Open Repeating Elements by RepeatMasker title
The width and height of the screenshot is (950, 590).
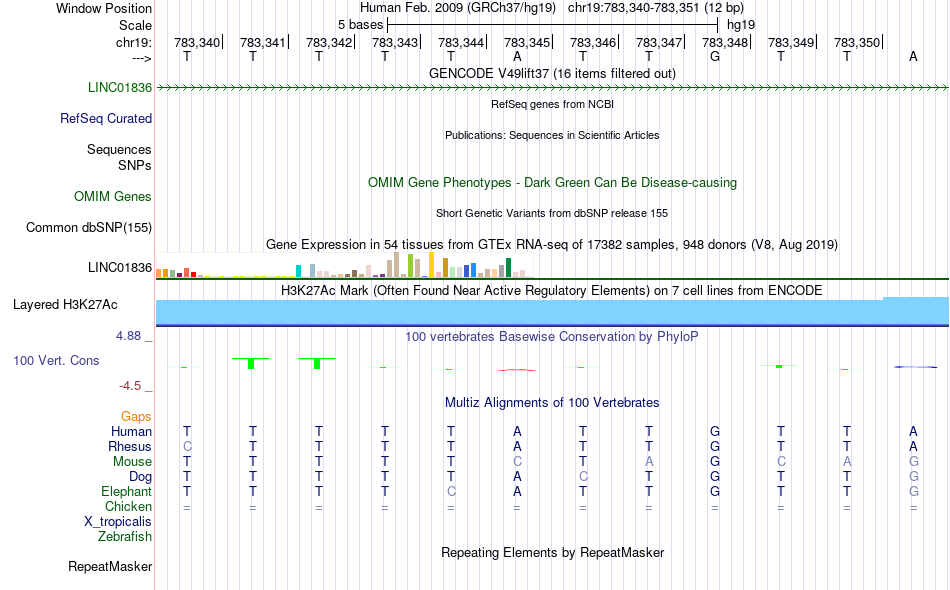coord(552,553)
